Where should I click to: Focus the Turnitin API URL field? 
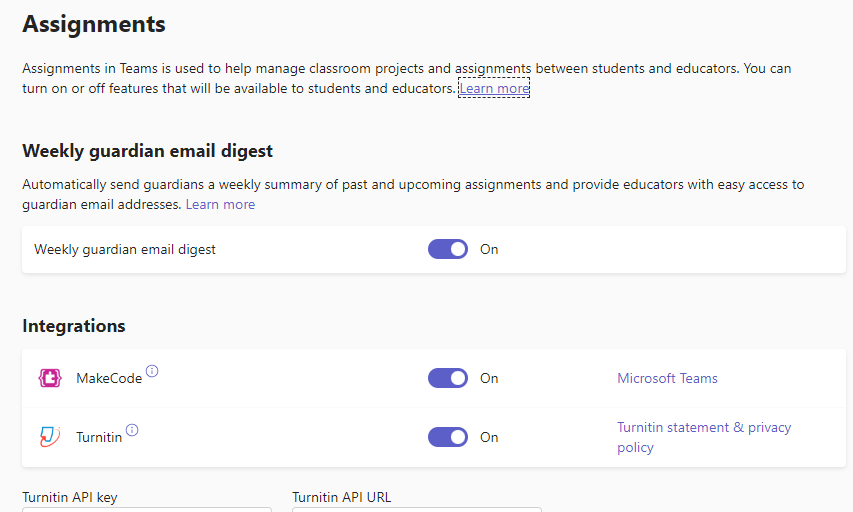pos(417,509)
